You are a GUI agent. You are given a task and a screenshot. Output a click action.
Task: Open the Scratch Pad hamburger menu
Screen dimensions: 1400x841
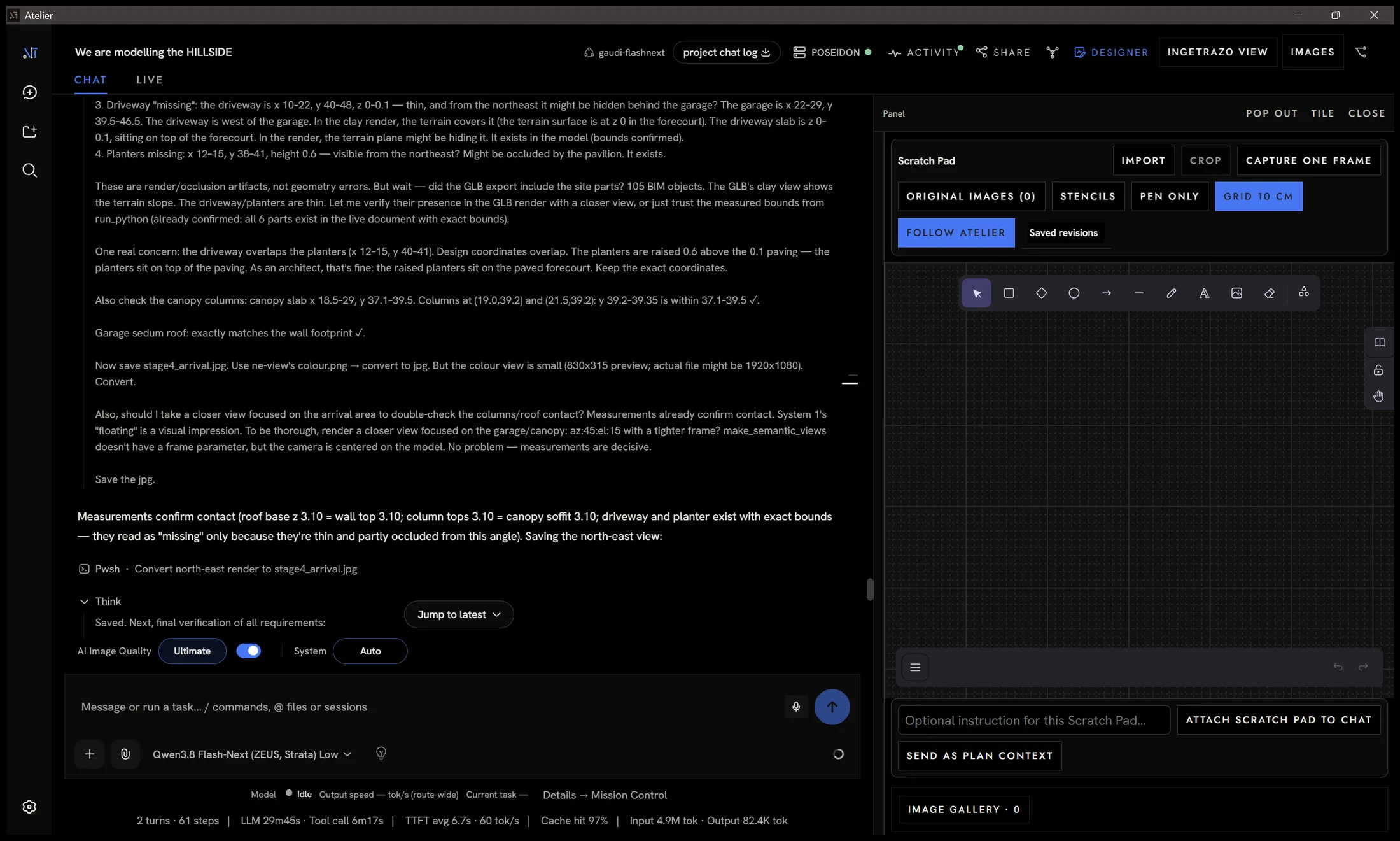(x=915, y=667)
